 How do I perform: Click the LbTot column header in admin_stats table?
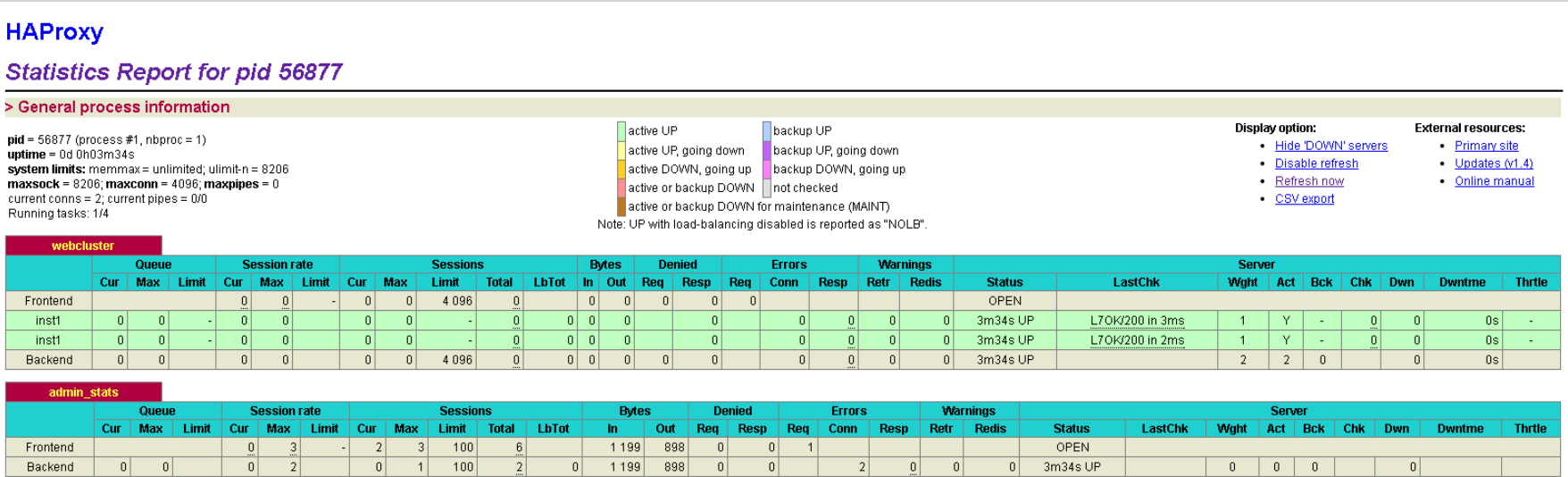pyautogui.click(x=553, y=429)
